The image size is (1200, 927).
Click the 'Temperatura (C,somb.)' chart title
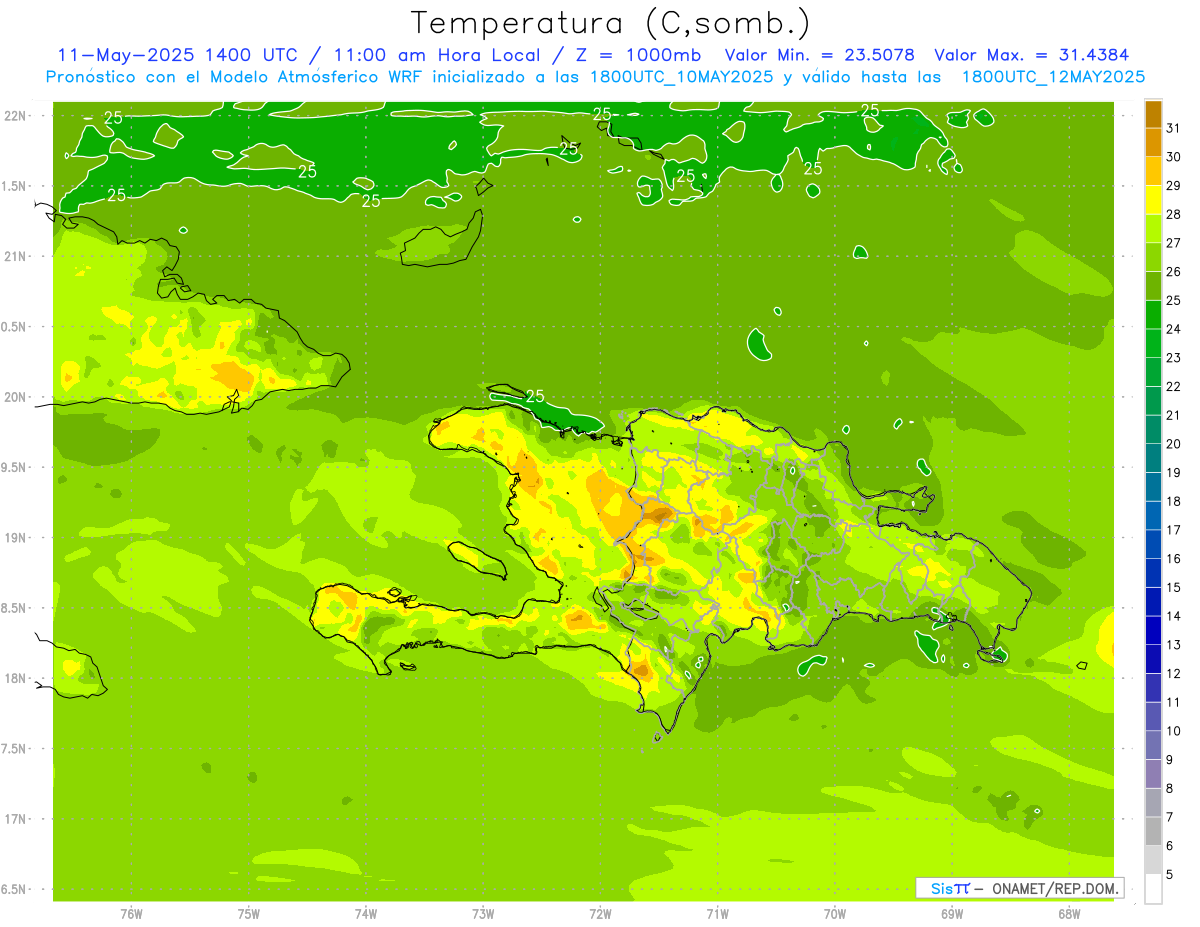click(x=611, y=23)
